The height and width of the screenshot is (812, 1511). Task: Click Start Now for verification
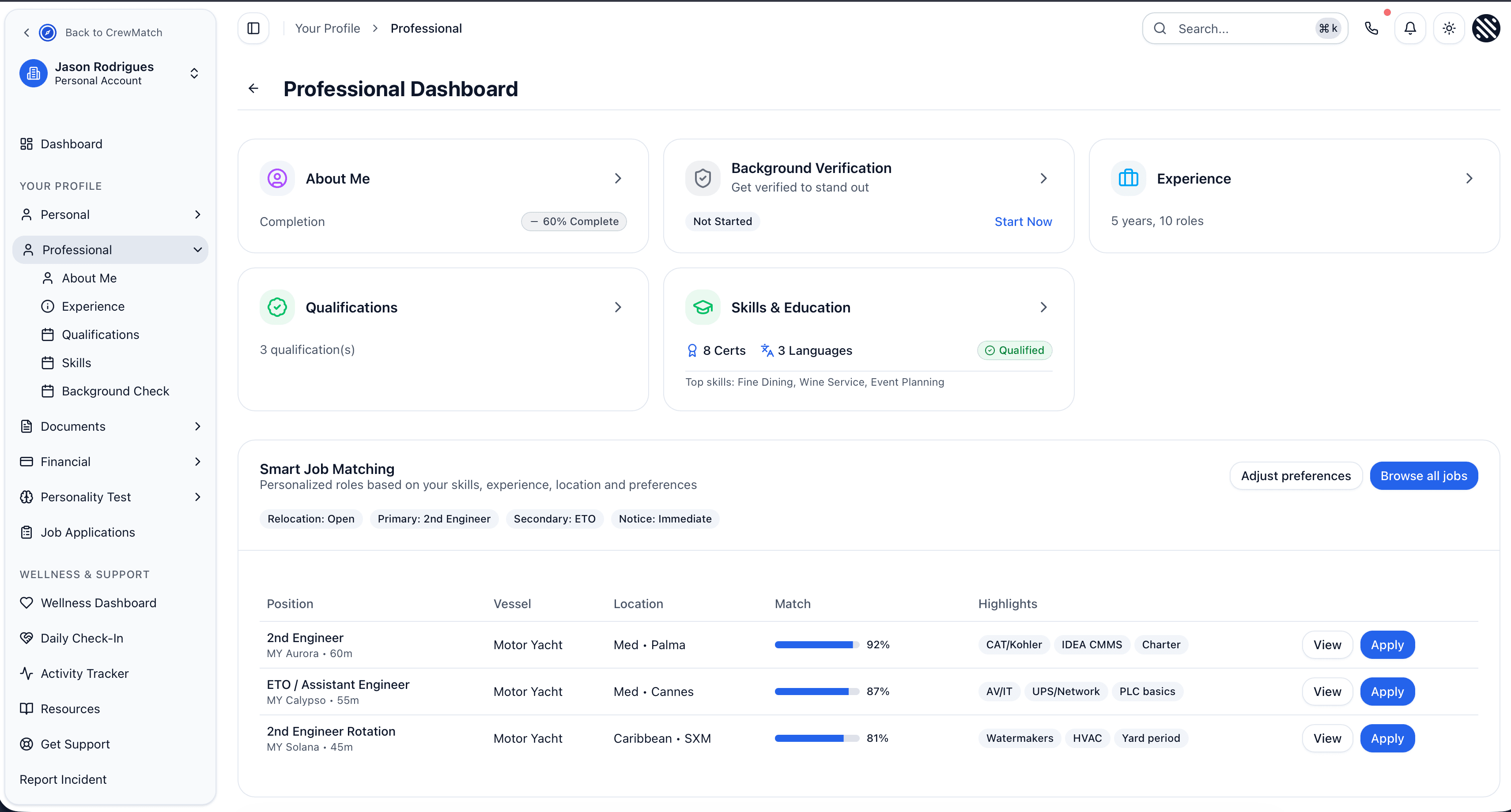1023,222
